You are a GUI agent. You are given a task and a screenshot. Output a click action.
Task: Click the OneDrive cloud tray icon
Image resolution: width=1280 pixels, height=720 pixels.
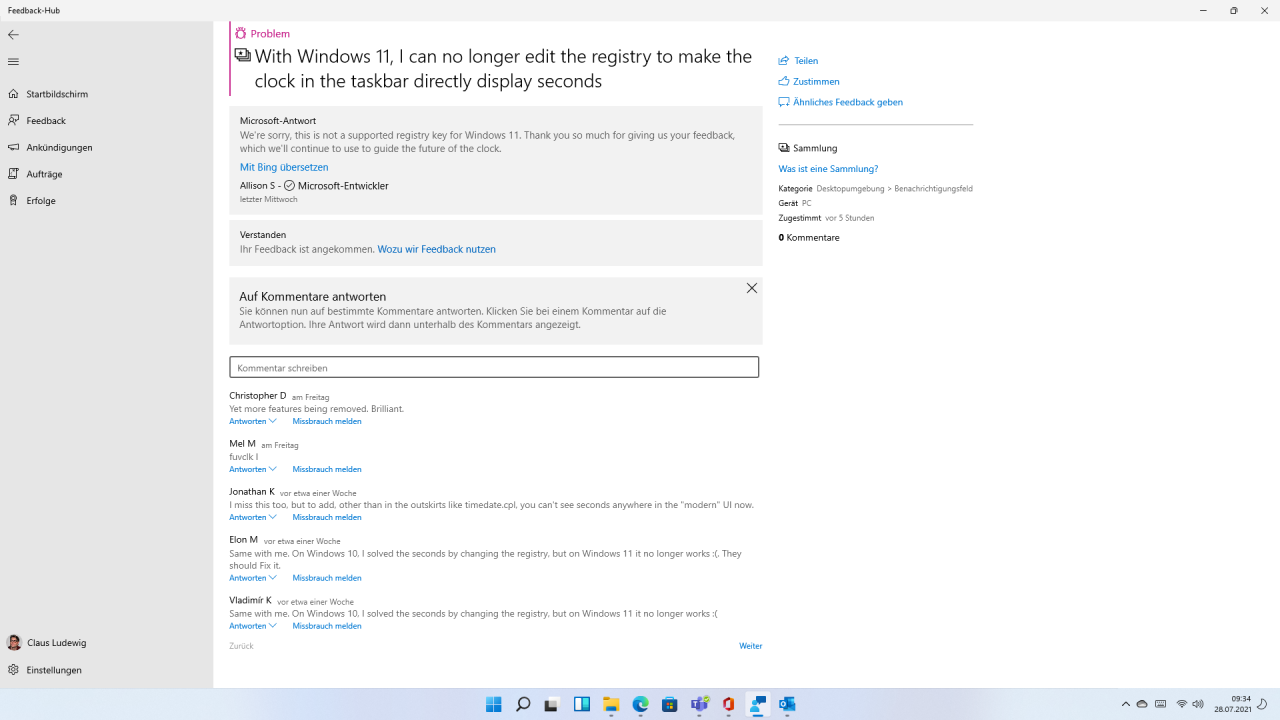1142,704
